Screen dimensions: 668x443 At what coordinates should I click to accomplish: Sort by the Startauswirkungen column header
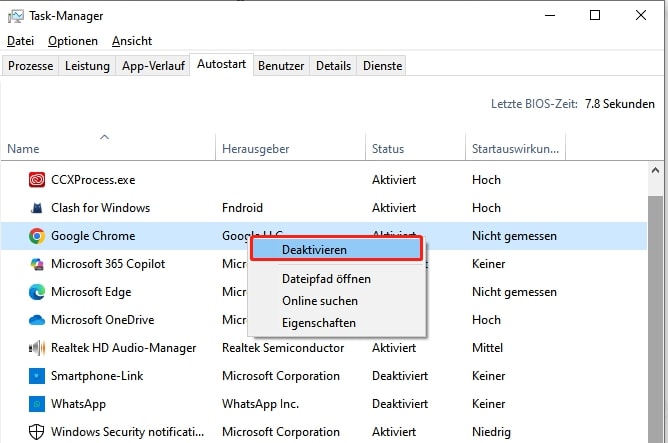[515, 149]
